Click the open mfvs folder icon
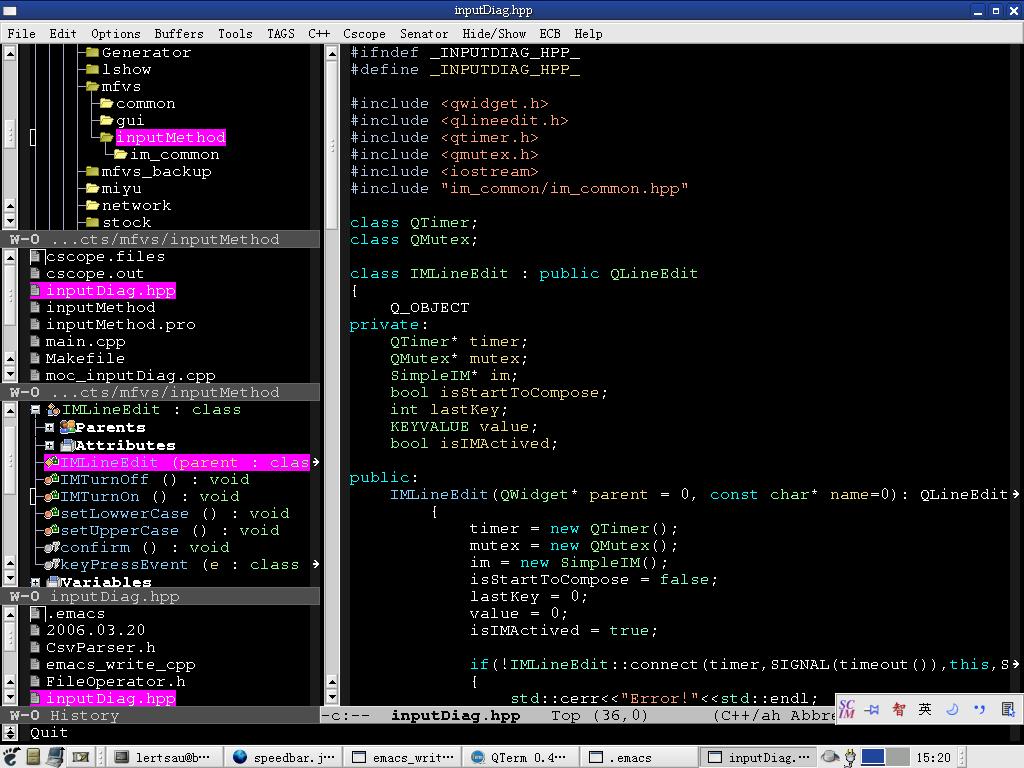This screenshot has height=768, width=1024. pyautogui.click(x=92, y=86)
